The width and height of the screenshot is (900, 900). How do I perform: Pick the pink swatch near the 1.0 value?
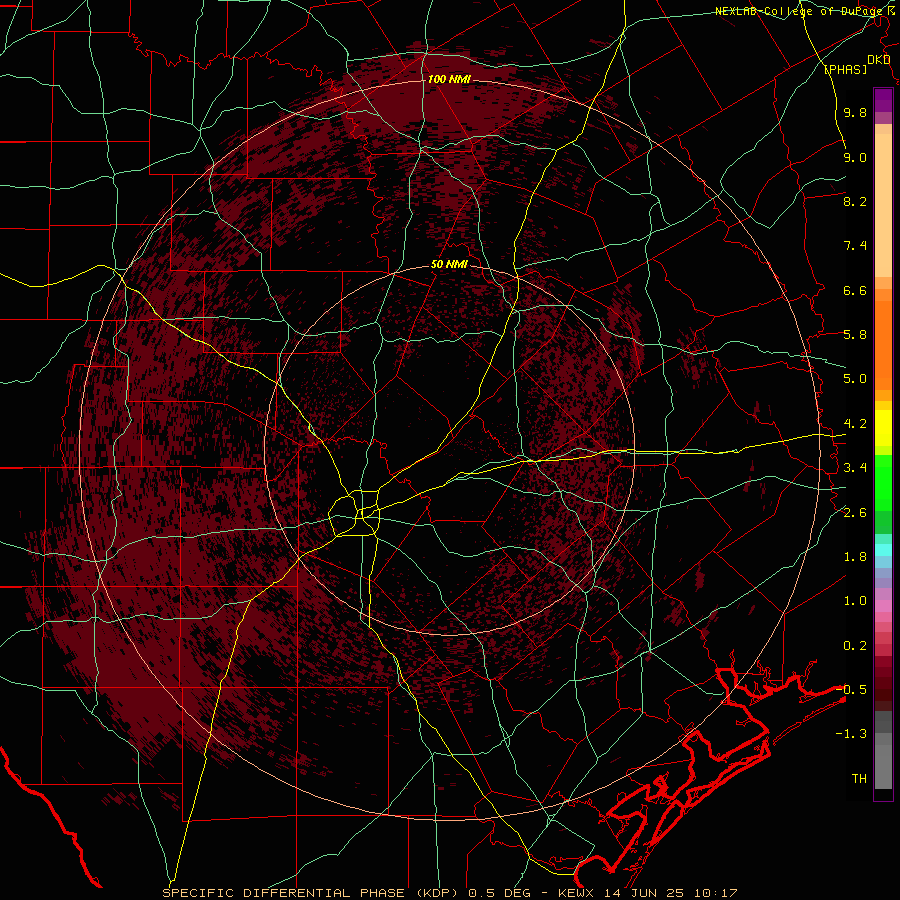[883, 606]
